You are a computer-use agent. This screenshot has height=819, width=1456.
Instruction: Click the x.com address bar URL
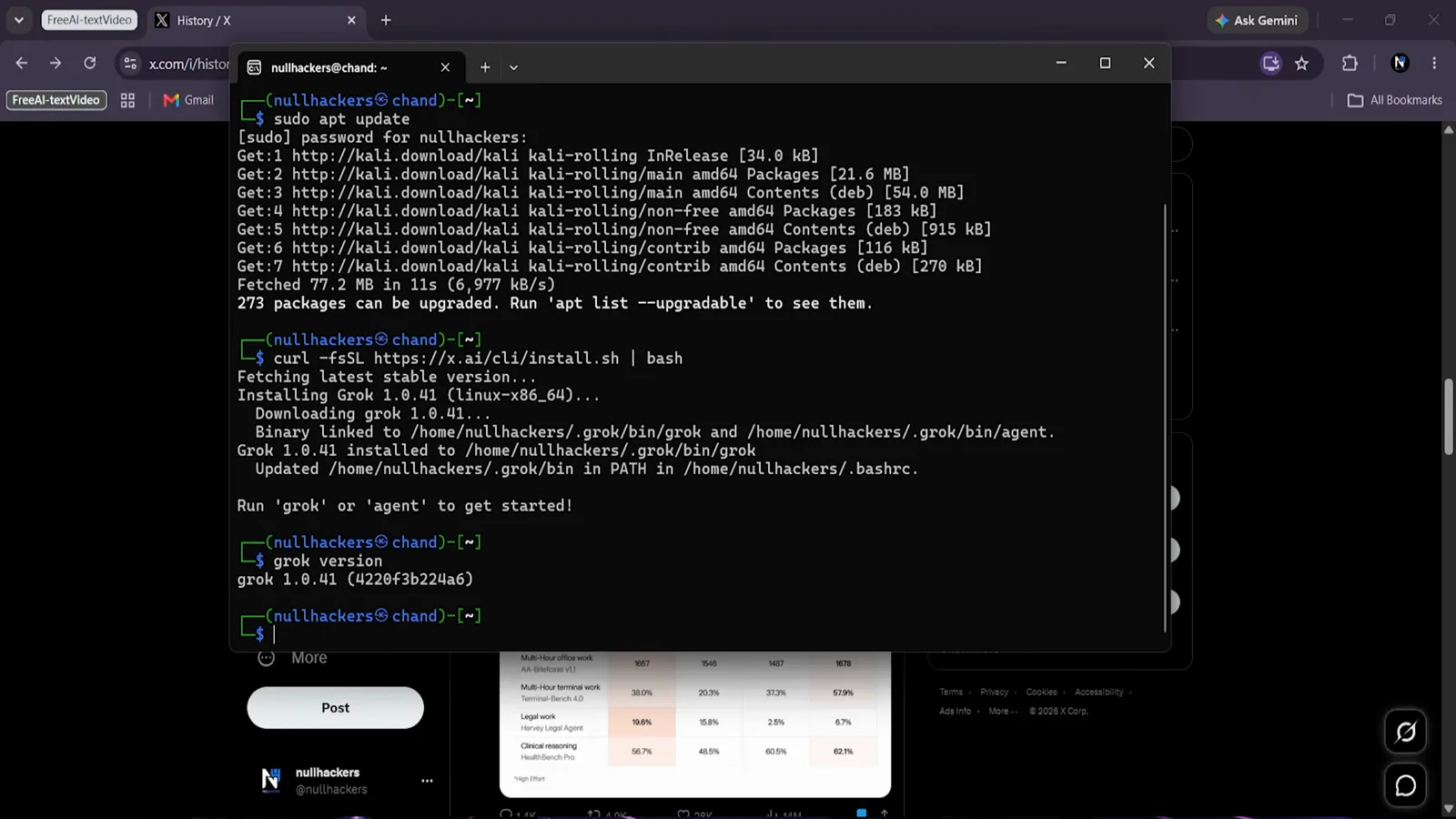(189, 64)
